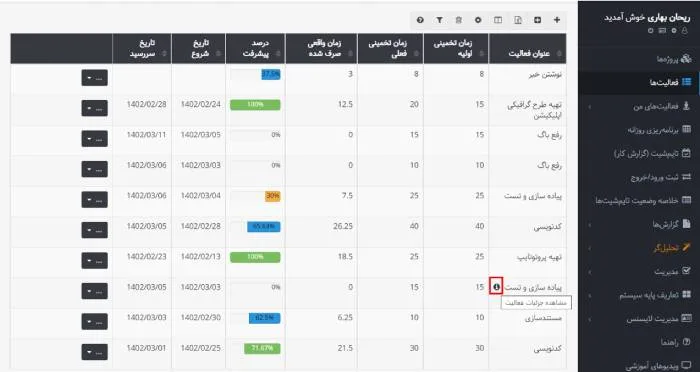Viewport: 700px width, 372px height.
Task: Expand the مدیریت sidebar chevron
Action: (590, 272)
